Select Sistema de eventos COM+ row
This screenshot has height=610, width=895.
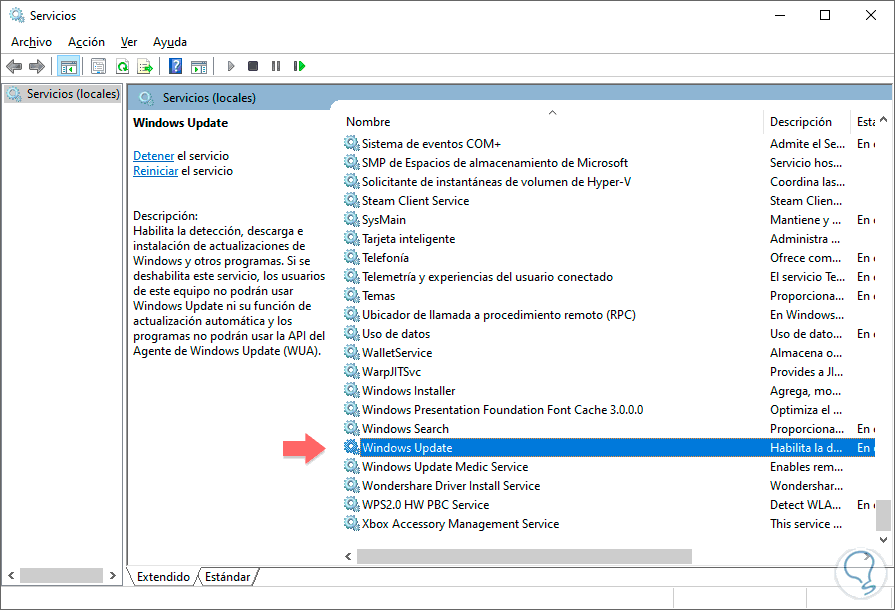(x=609, y=143)
